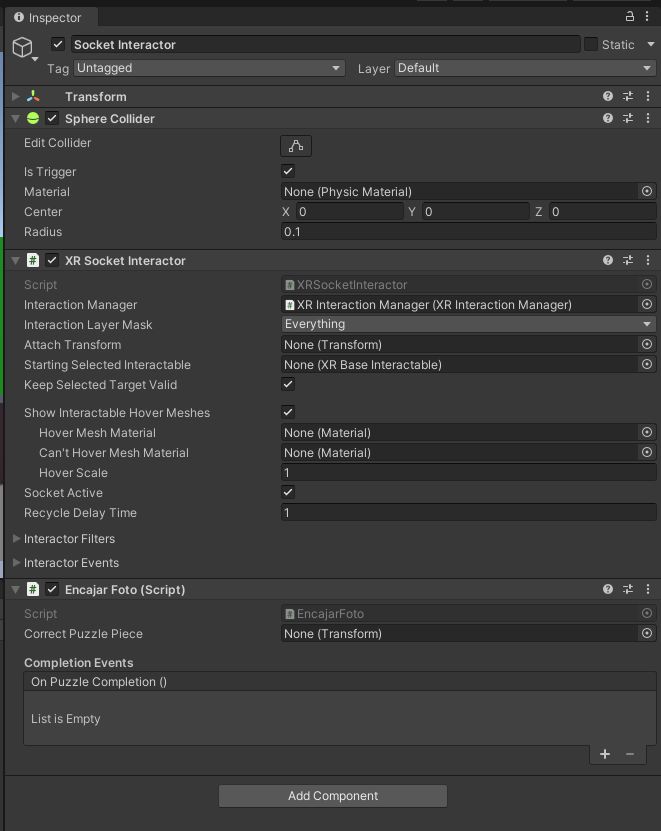
Task: Click the object picker for Physic Material
Action: click(x=647, y=191)
